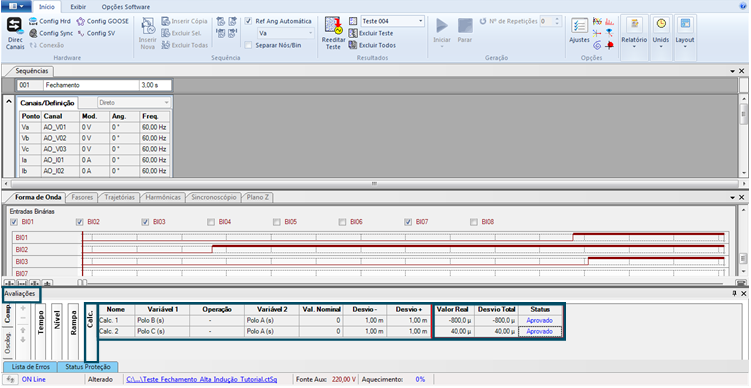751x388 pixels.
Task: Click Aprovado status for Calc. 2
Action: (x=540, y=331)
